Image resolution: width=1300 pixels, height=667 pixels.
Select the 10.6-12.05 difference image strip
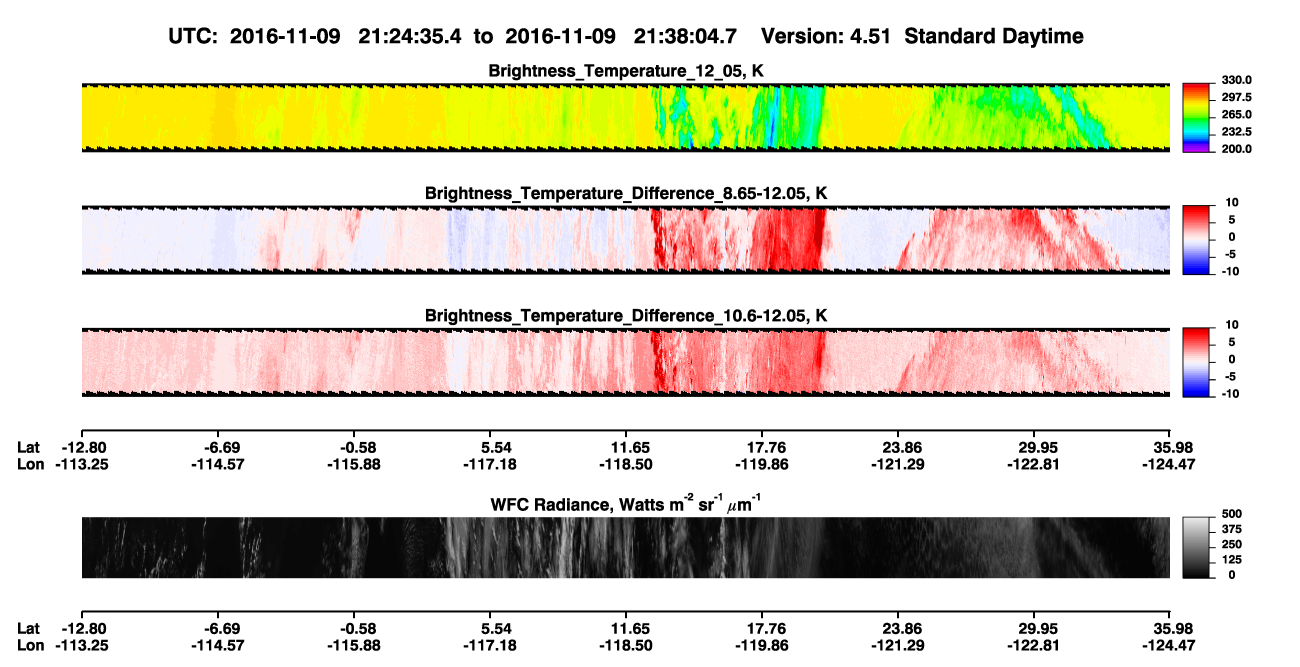point(625,362)
